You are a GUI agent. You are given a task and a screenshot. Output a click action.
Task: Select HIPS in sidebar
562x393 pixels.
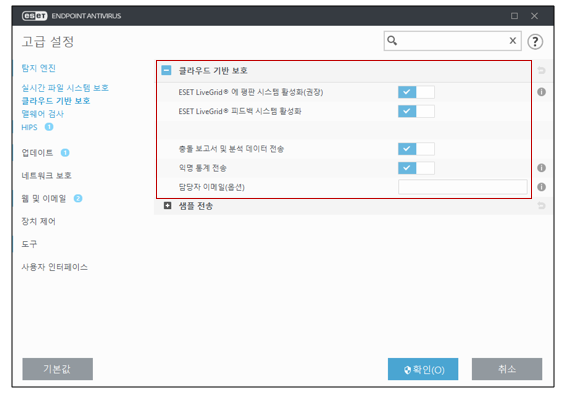(29, 127)
